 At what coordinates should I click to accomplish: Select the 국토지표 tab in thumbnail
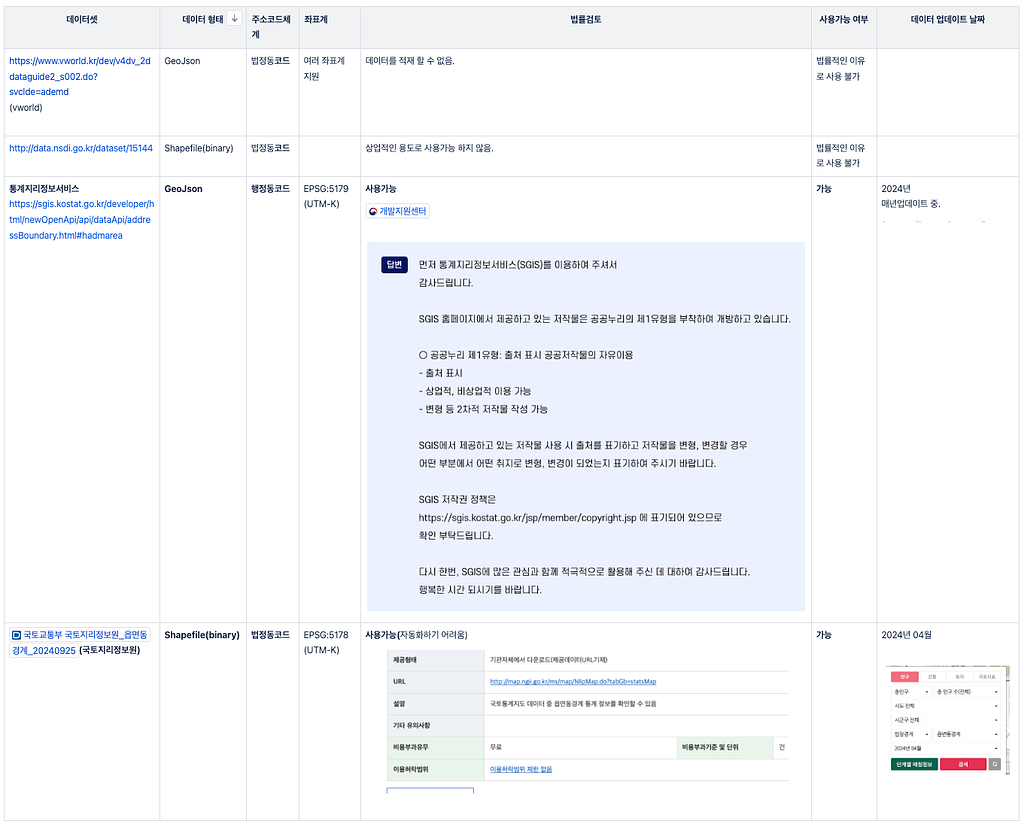(x=986, y=677)
